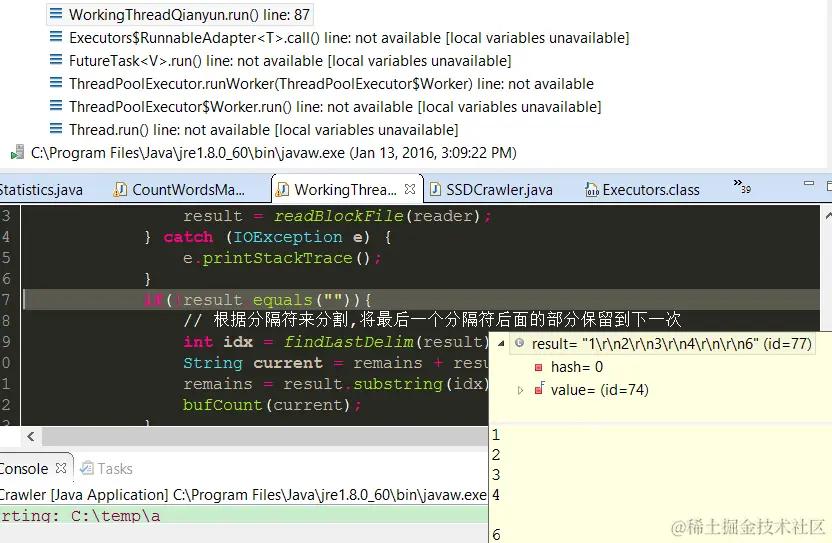Viewport: 832px width, 543px height.
Task: Click the result.substring(idx) call in code
Action: pyautogui.click(x=385, y=384)
